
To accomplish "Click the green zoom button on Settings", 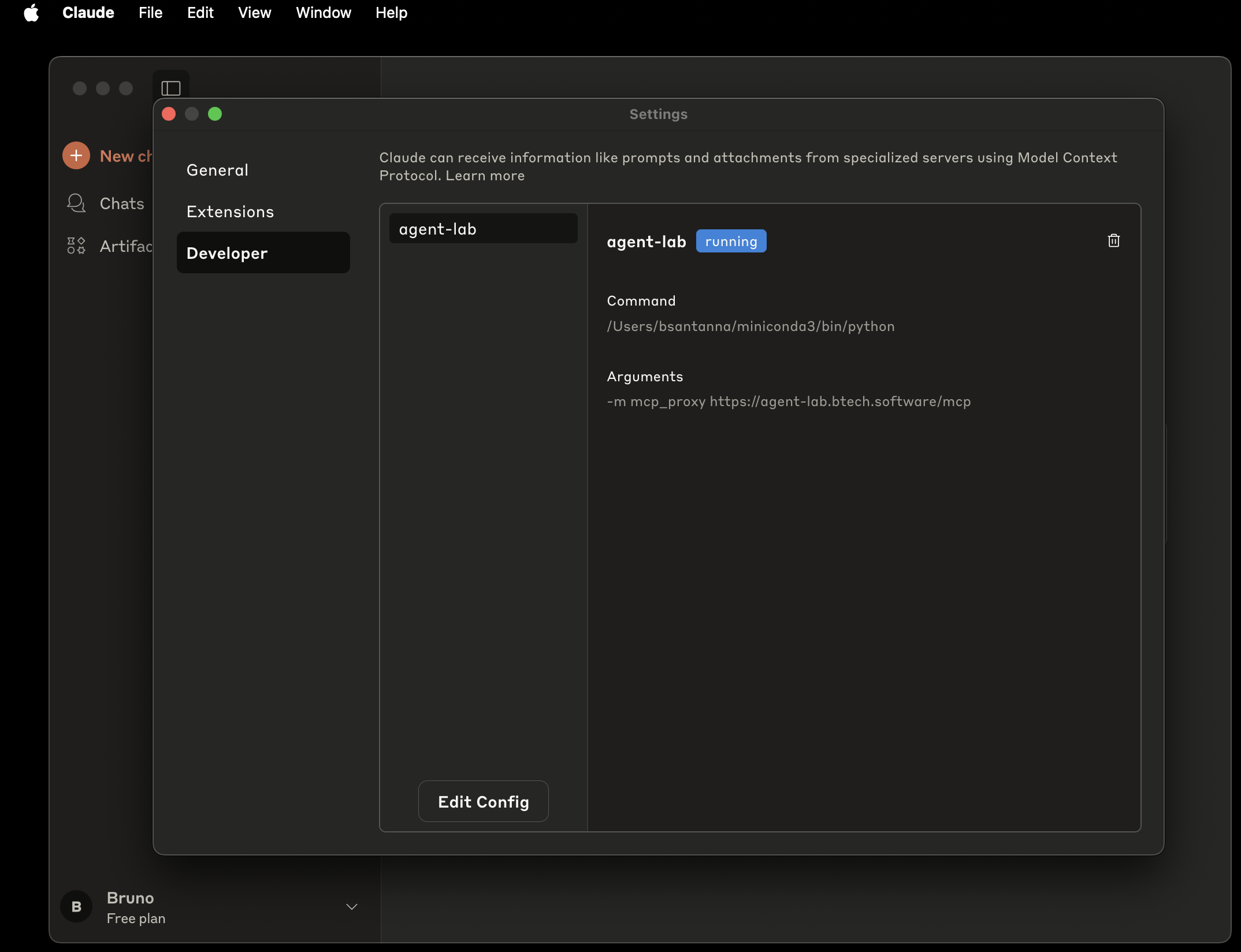I will 215,114.
